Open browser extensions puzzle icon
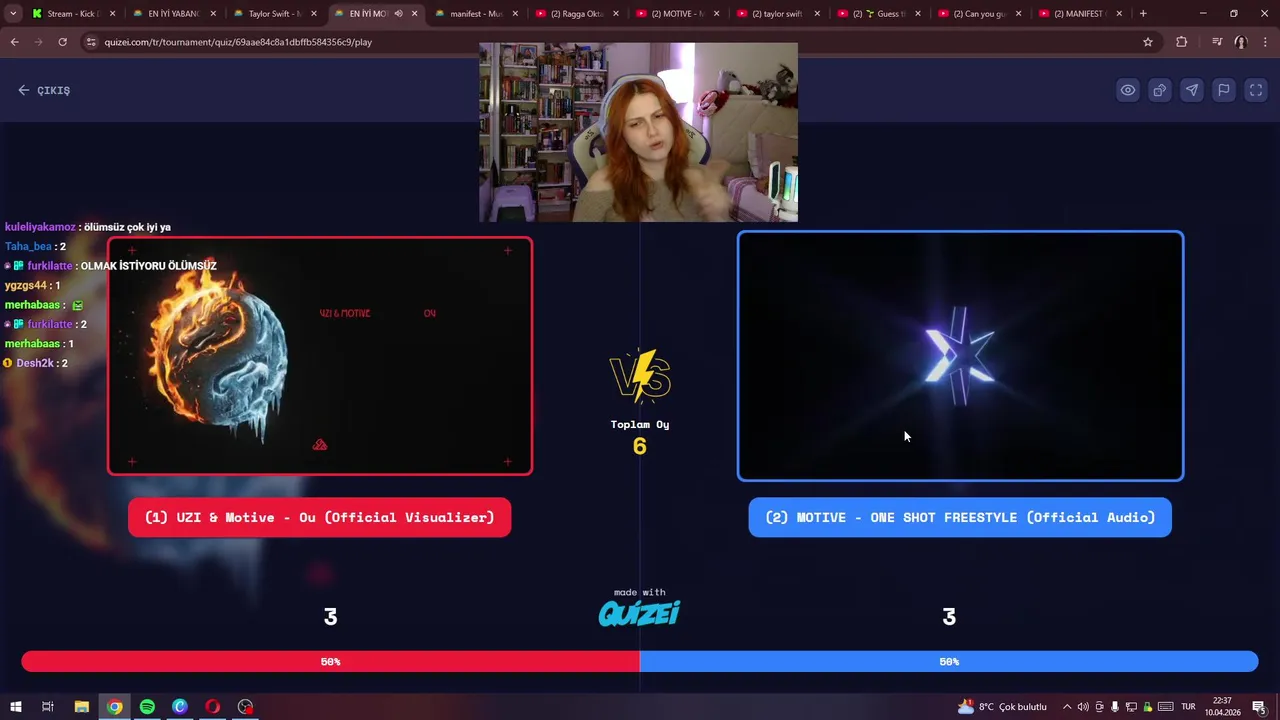Screen dimensions: 1280x720 coord(1182,42)
